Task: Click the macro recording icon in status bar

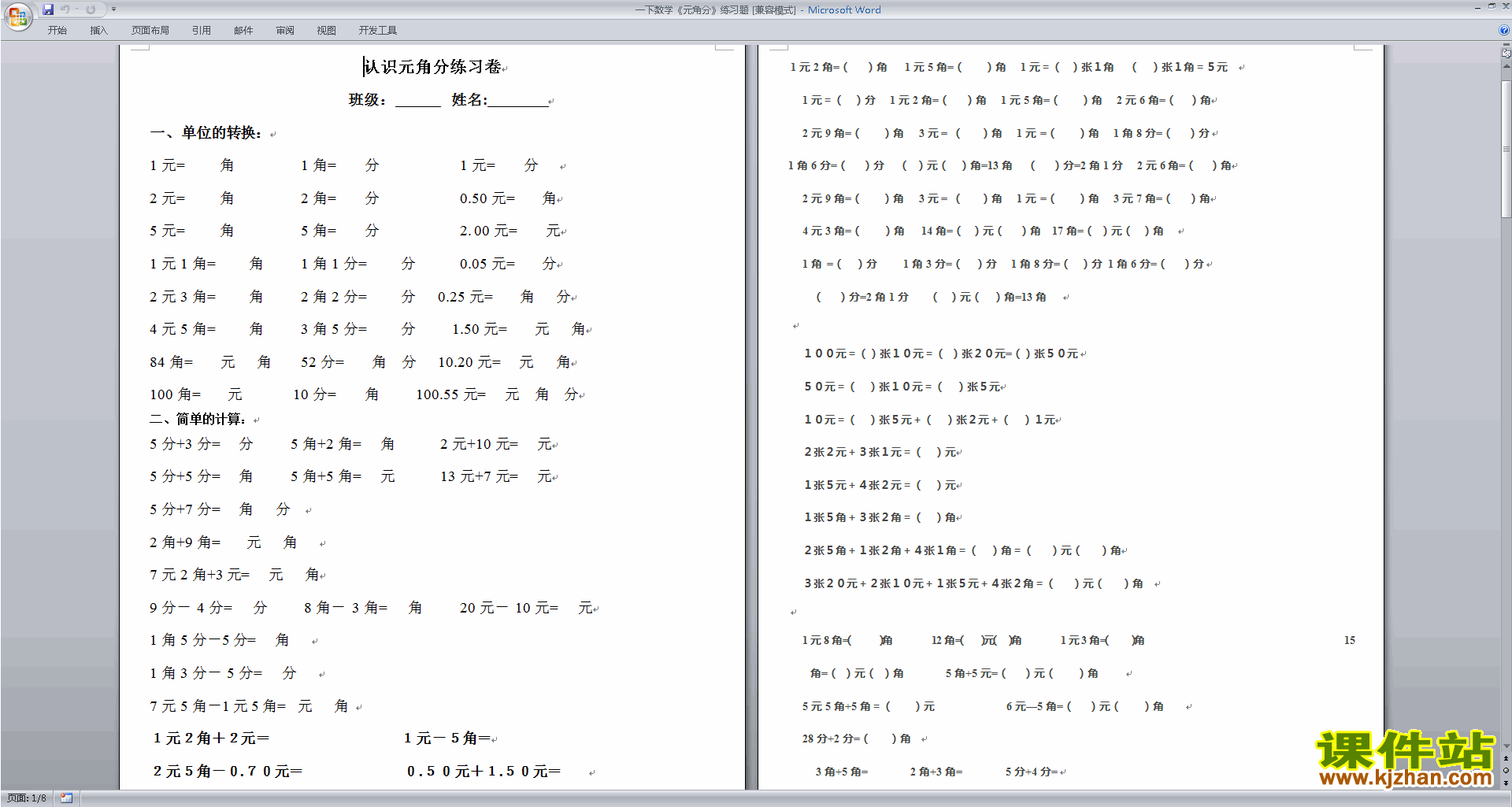Action: coord(66,798)
